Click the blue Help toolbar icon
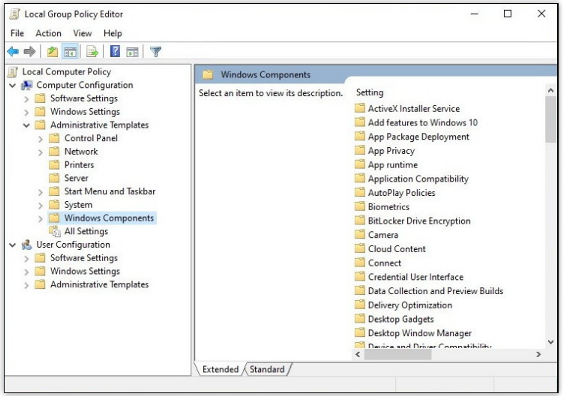The image size is (563, 396). 115,51
